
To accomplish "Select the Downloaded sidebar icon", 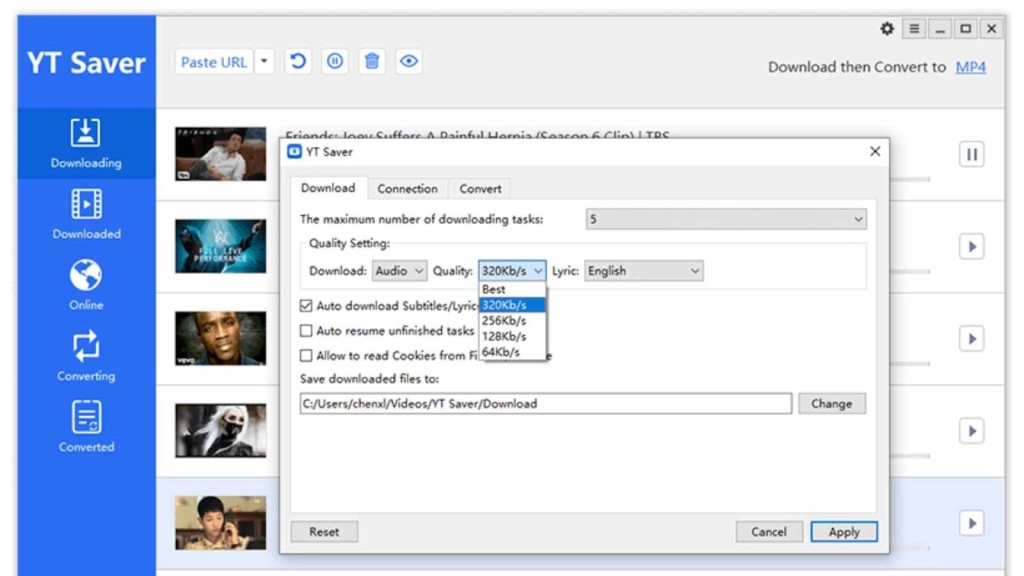I will (85, 212).
